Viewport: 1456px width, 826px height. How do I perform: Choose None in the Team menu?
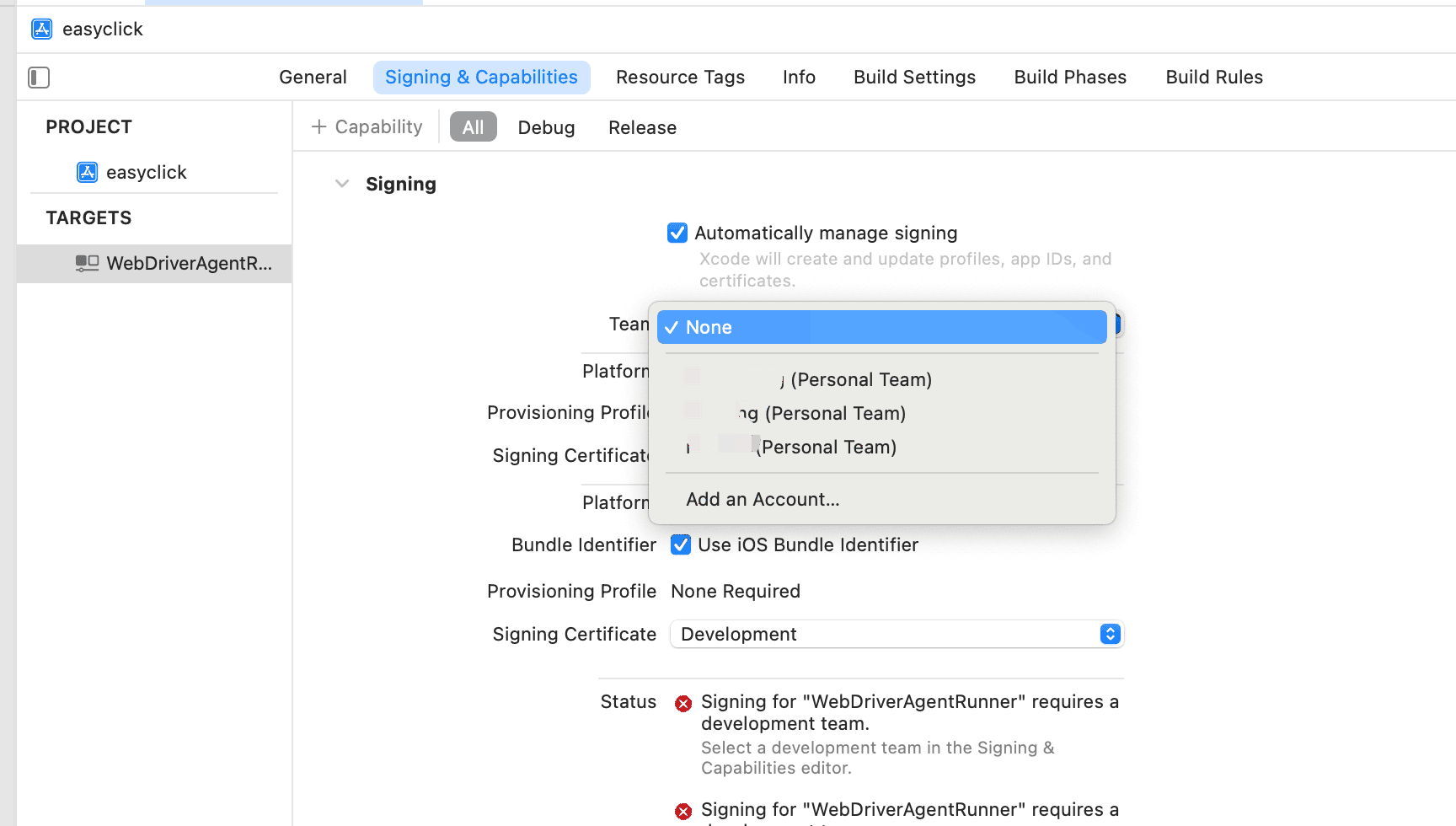point(881,327)
